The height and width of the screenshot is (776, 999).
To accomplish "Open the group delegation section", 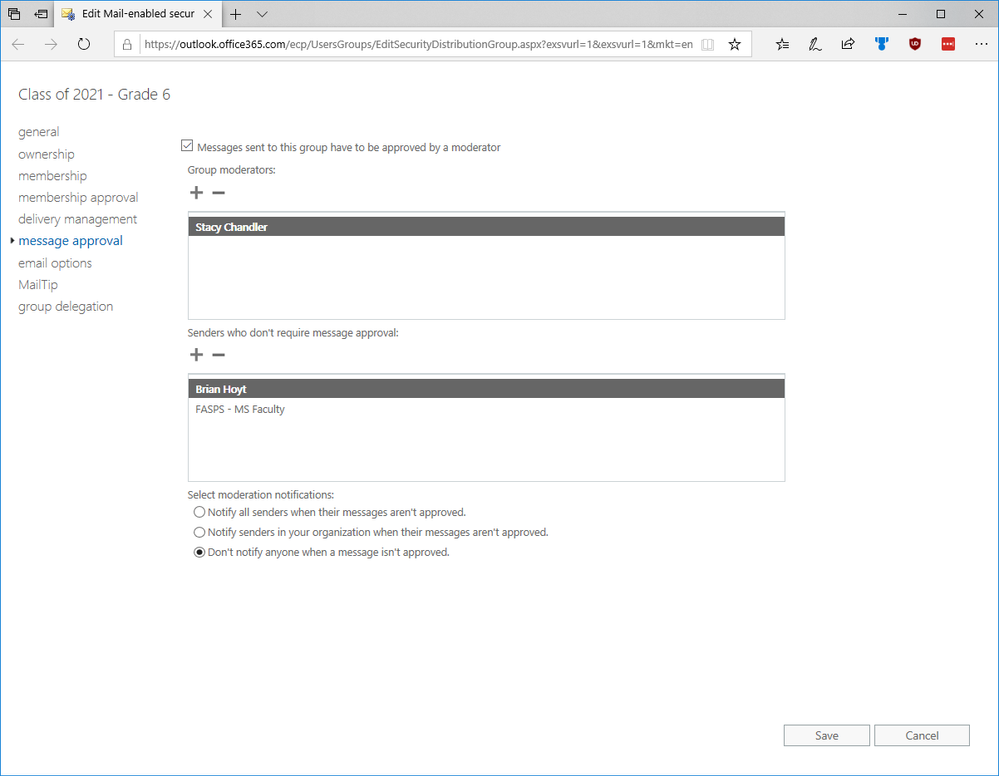I will coord(66,306).
